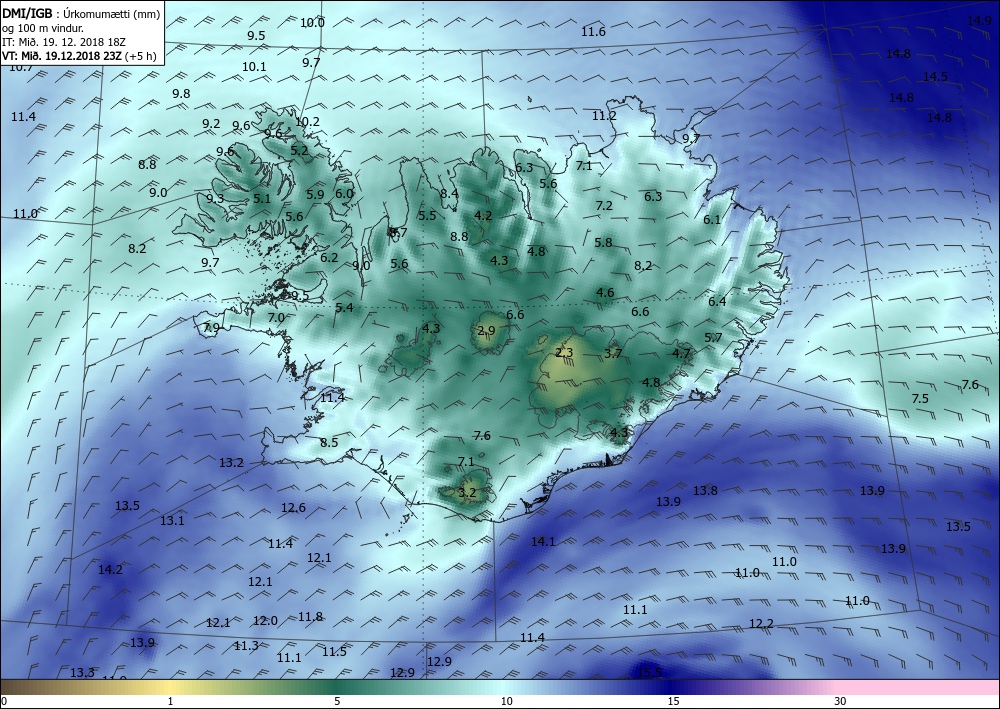Screen dimensions: 1000x709
Task: Click the 'og 100 m vindur.' caption line
Action: click(x=42, y=28)
